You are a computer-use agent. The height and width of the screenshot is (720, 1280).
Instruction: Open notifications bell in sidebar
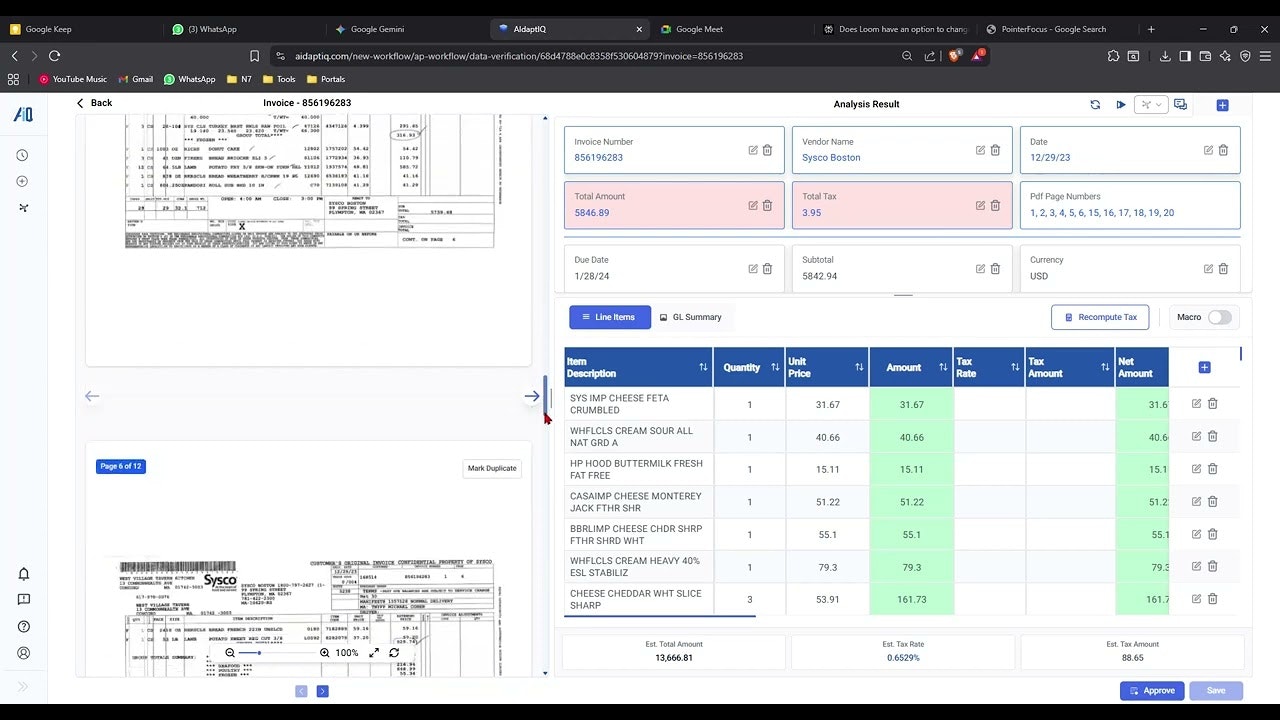[x=23, y=574]
